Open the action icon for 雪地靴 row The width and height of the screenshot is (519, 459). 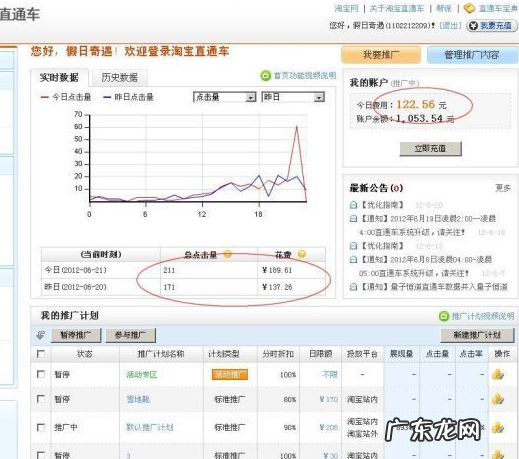coord(498,399)
